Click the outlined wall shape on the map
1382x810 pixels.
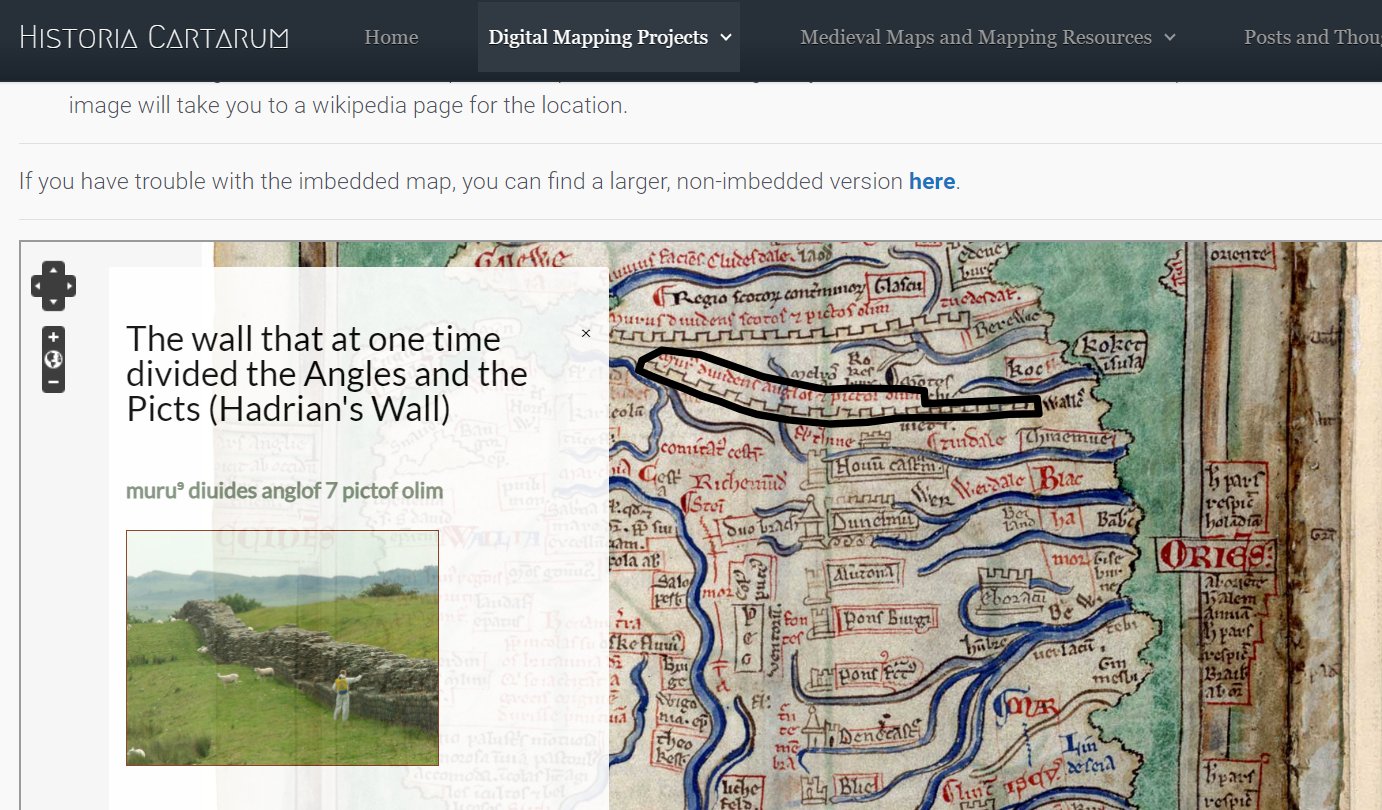tap(838, 389)
